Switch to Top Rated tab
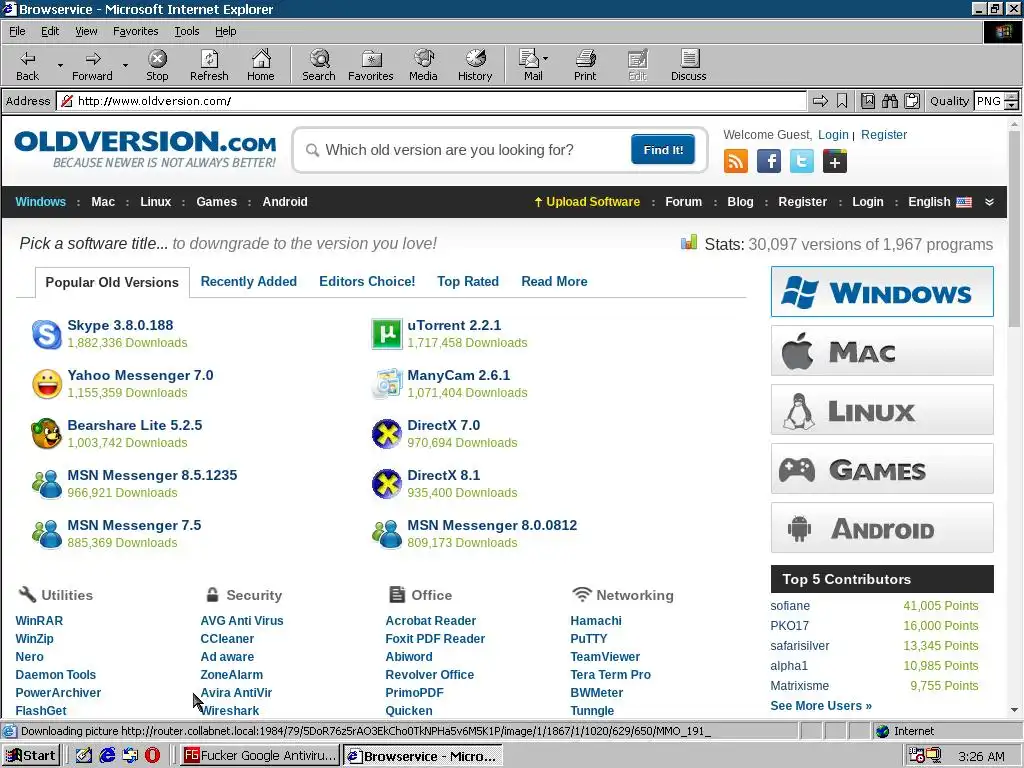 (468, 281)
